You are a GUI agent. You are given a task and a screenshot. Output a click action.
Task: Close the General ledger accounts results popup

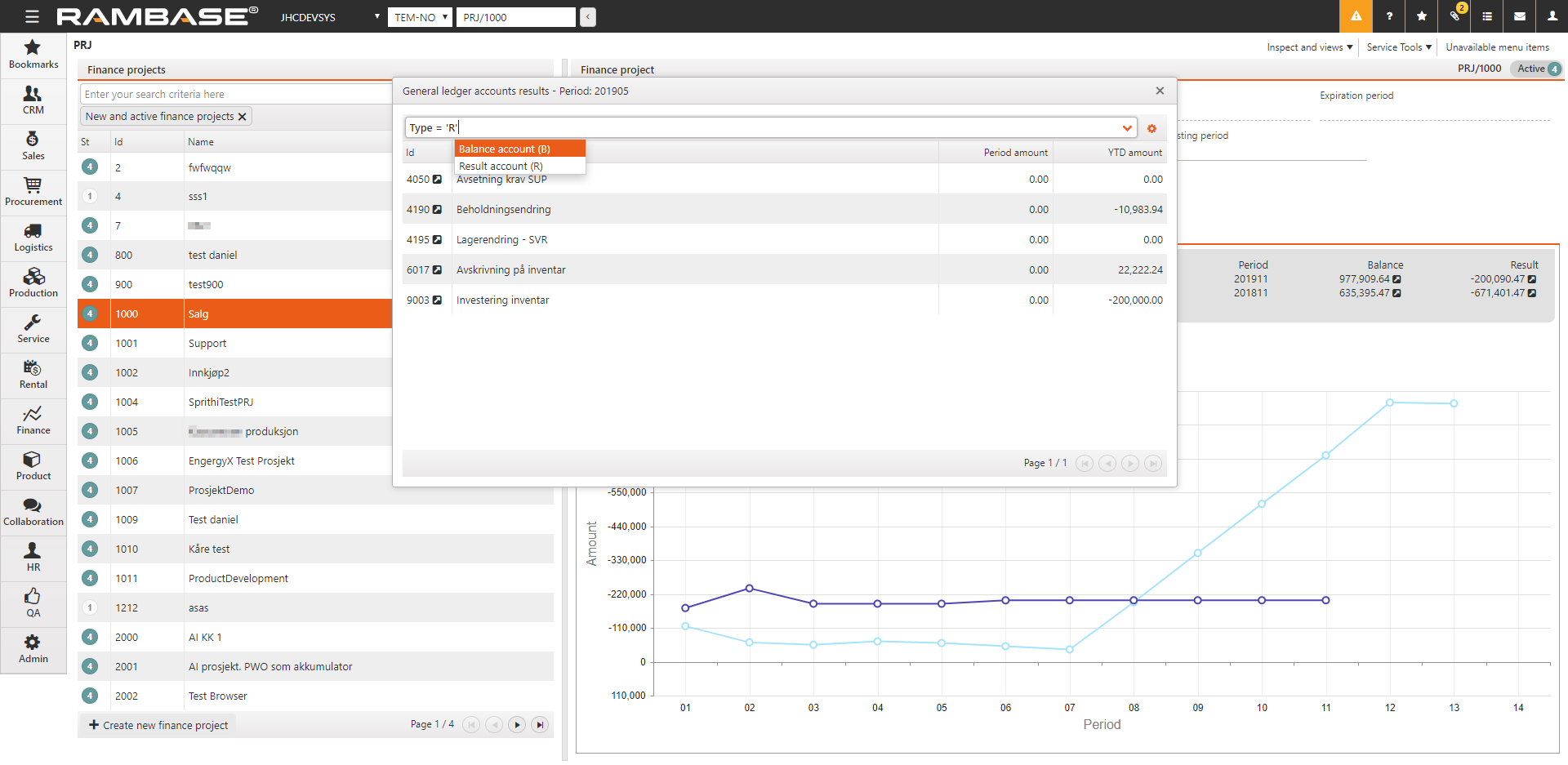click(x=1160, y=91)
